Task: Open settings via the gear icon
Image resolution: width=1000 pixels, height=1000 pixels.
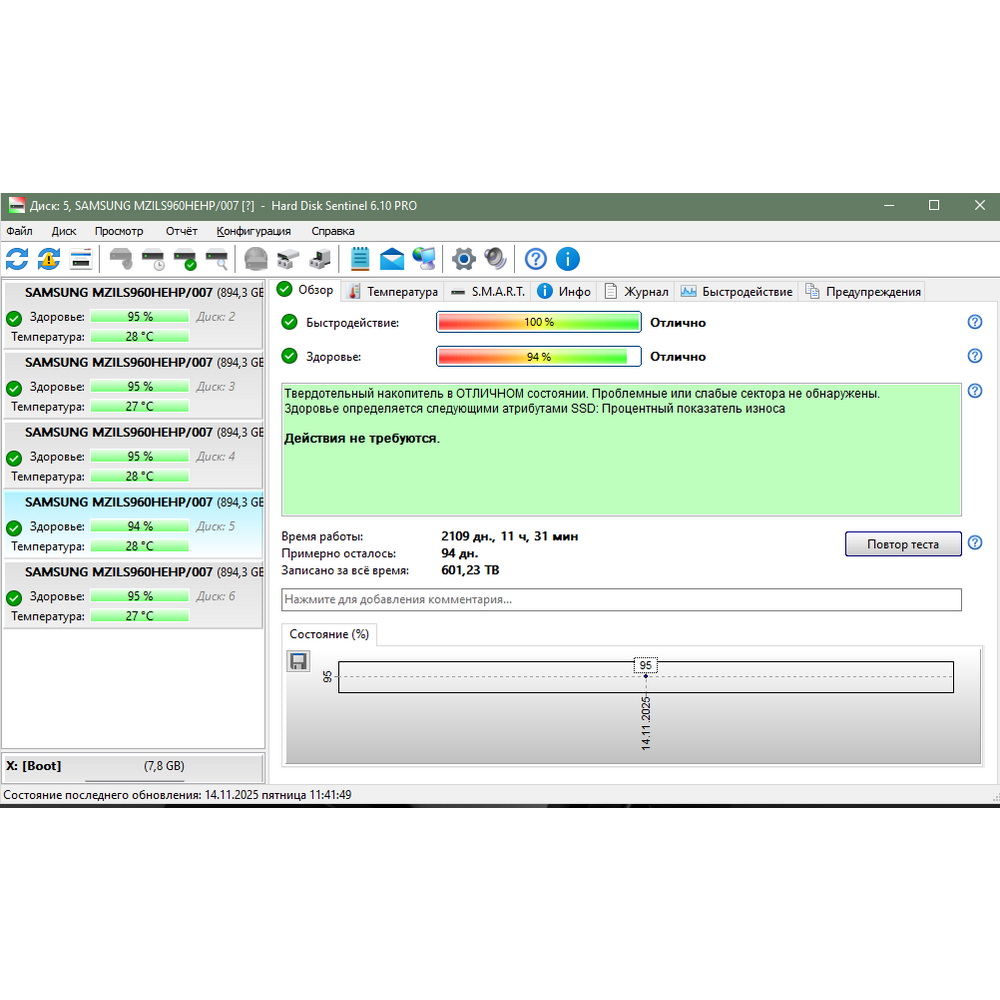Action: pyautogui.click(x=463, y=259)
